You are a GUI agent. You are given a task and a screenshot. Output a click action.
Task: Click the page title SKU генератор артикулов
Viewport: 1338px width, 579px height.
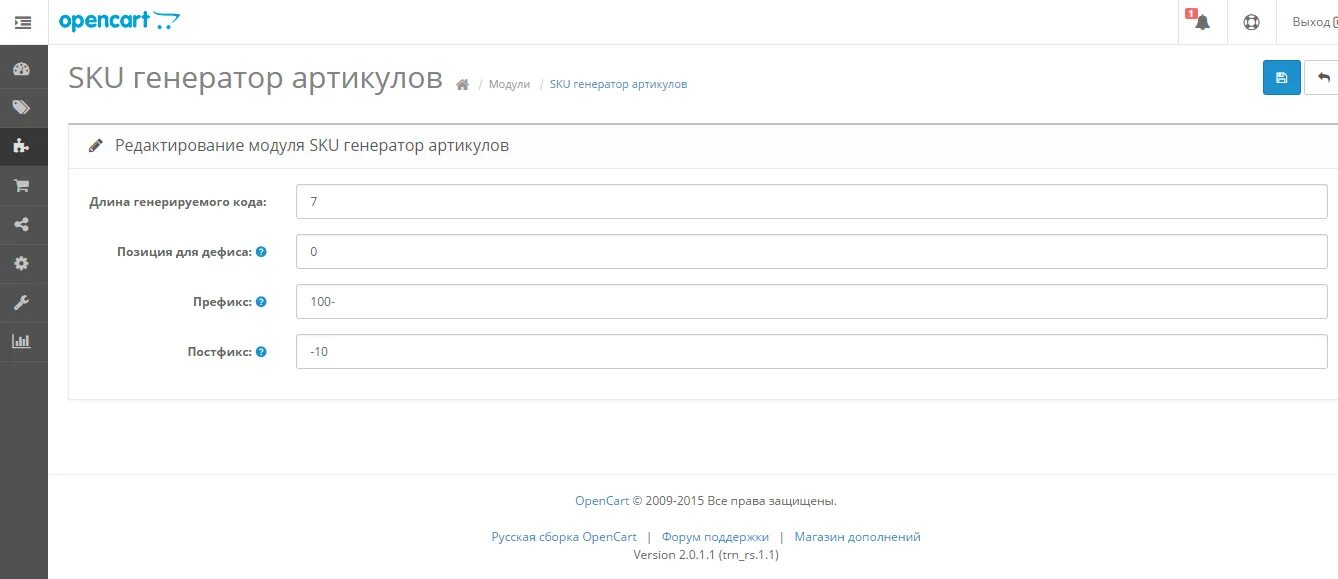[255, 78]
